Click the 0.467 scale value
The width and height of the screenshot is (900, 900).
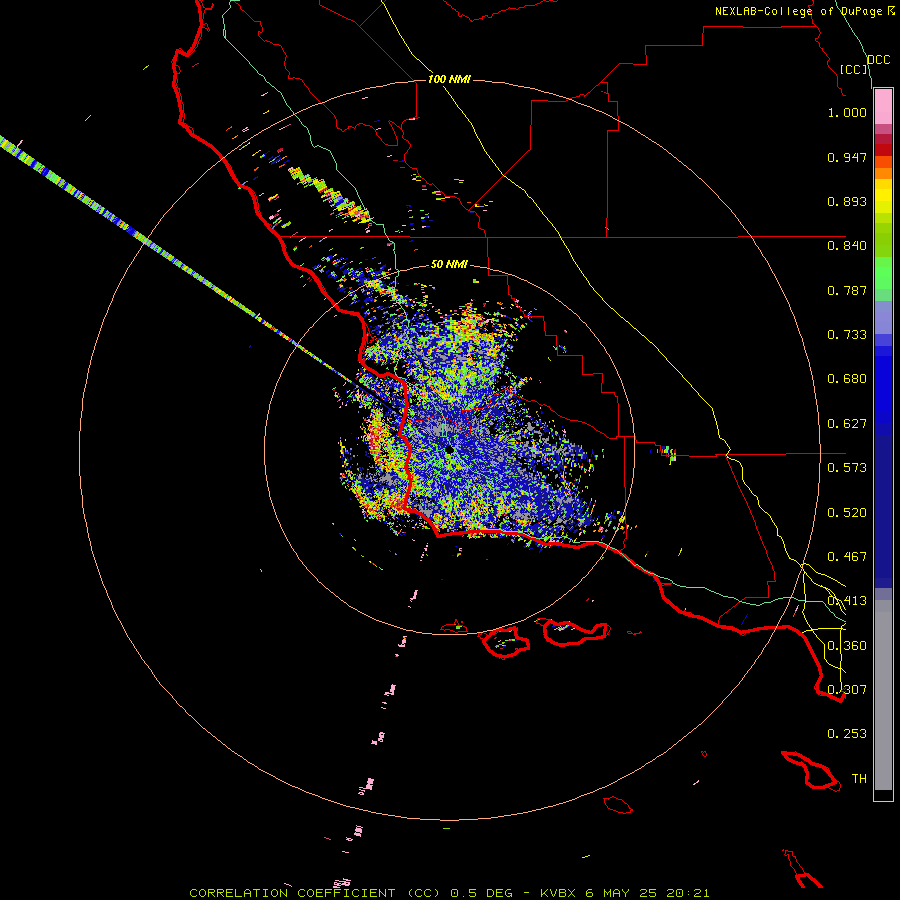847,557
